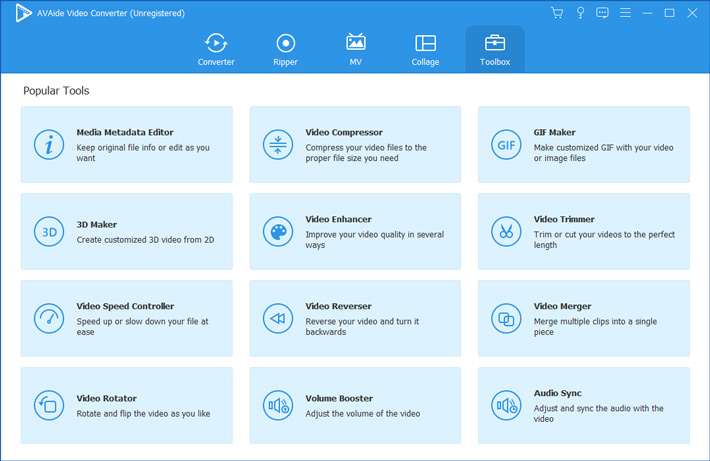This screenshot has width=710, height=461.
Task: Open the hamburger menu in title bar
Action: [x=624, y=13]
